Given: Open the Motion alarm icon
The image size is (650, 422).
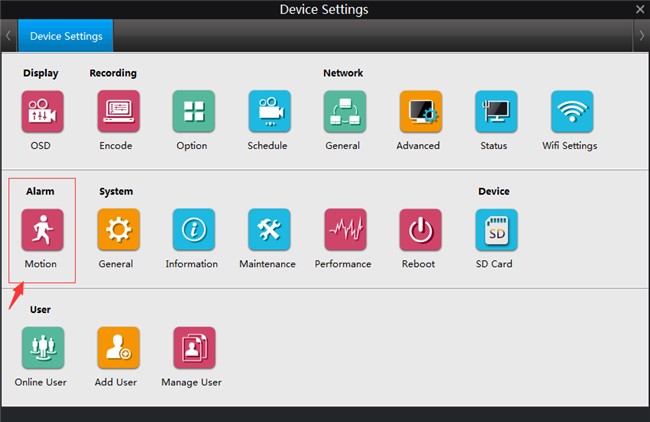Looking at the screenshot, I should click(42, 230).
